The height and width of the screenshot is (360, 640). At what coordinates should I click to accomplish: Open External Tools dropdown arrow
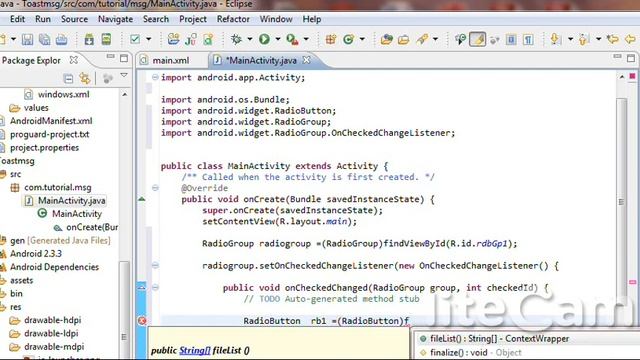tap(306, 39)
